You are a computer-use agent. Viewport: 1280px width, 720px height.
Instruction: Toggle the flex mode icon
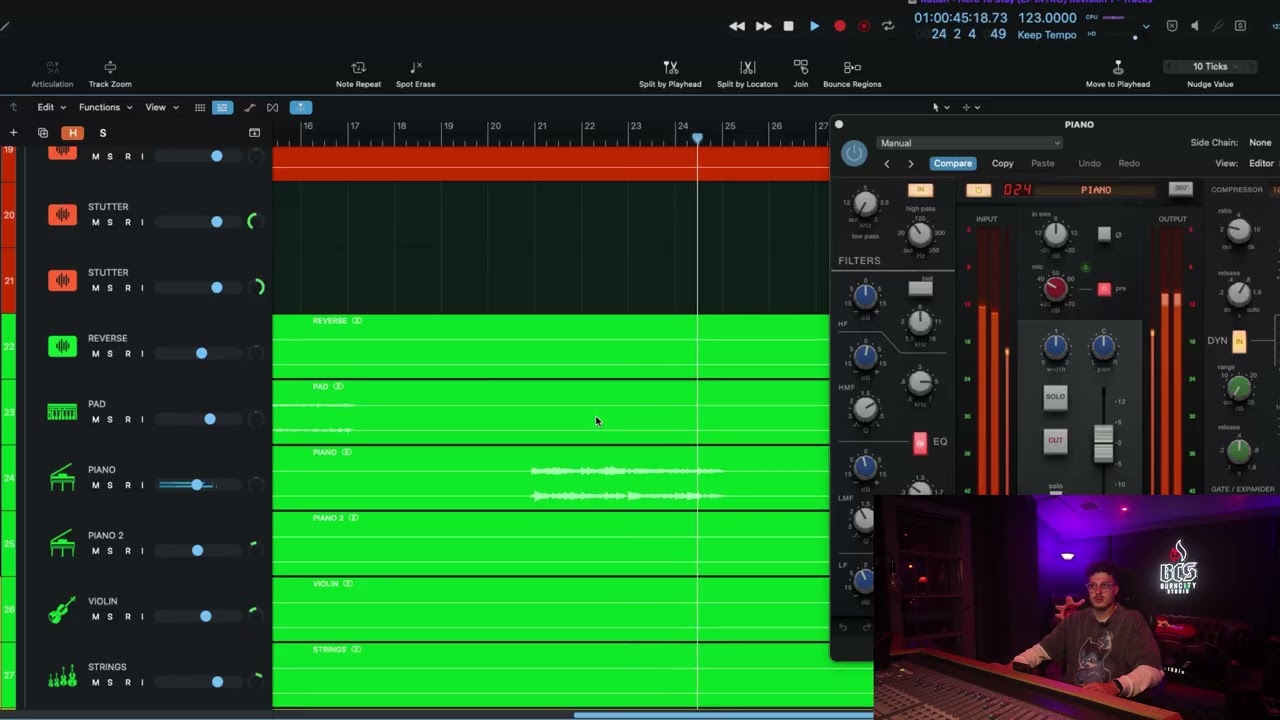coord(272,107)
